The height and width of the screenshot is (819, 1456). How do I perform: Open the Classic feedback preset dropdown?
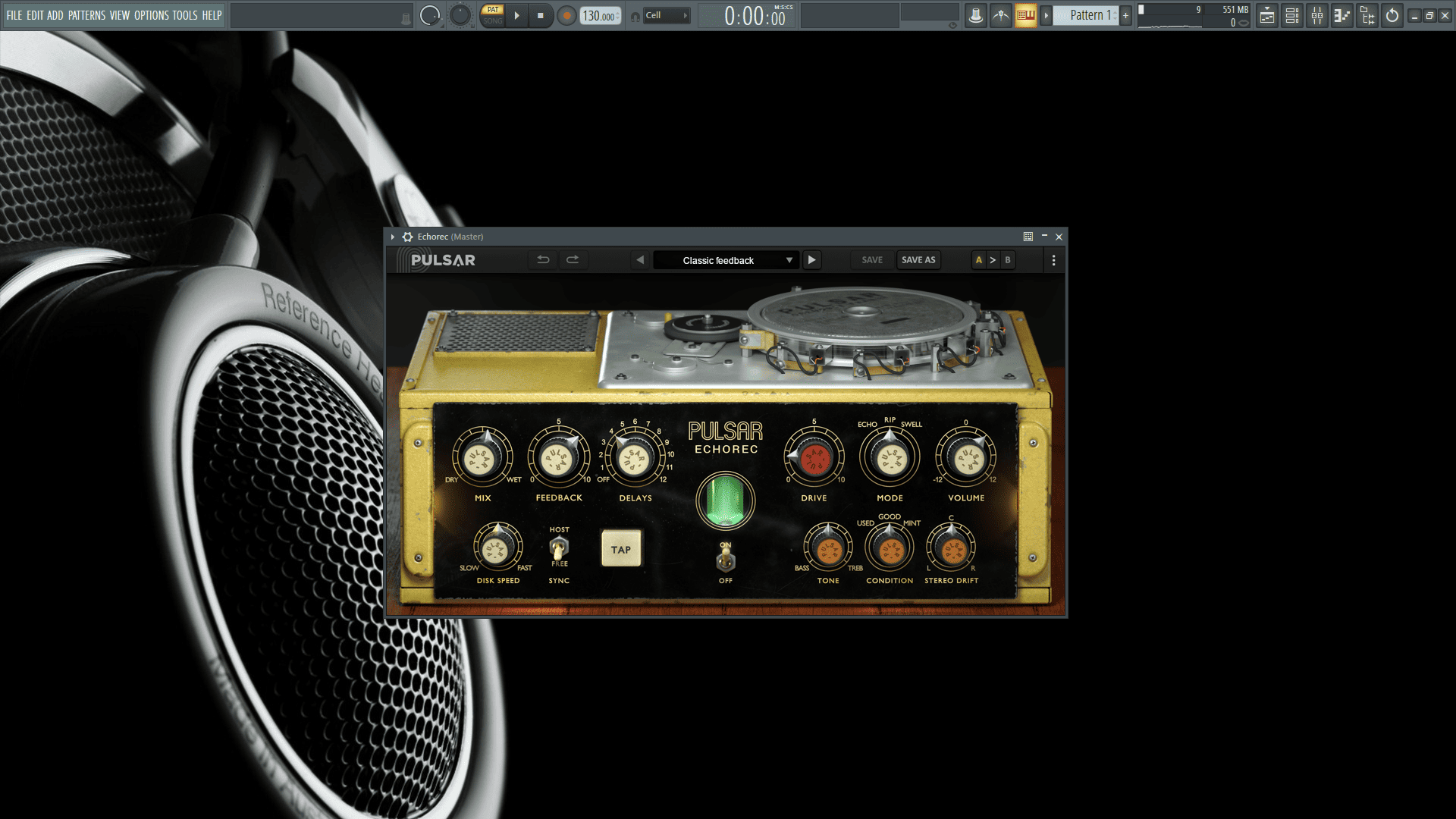[x=725, y=260]
